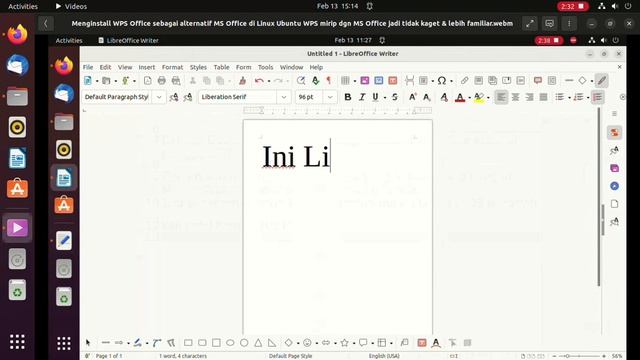Viewport: 640px width, 360px height.
Task: Click the Insert Special Character omega icon
Action: [x=442, y=80]
